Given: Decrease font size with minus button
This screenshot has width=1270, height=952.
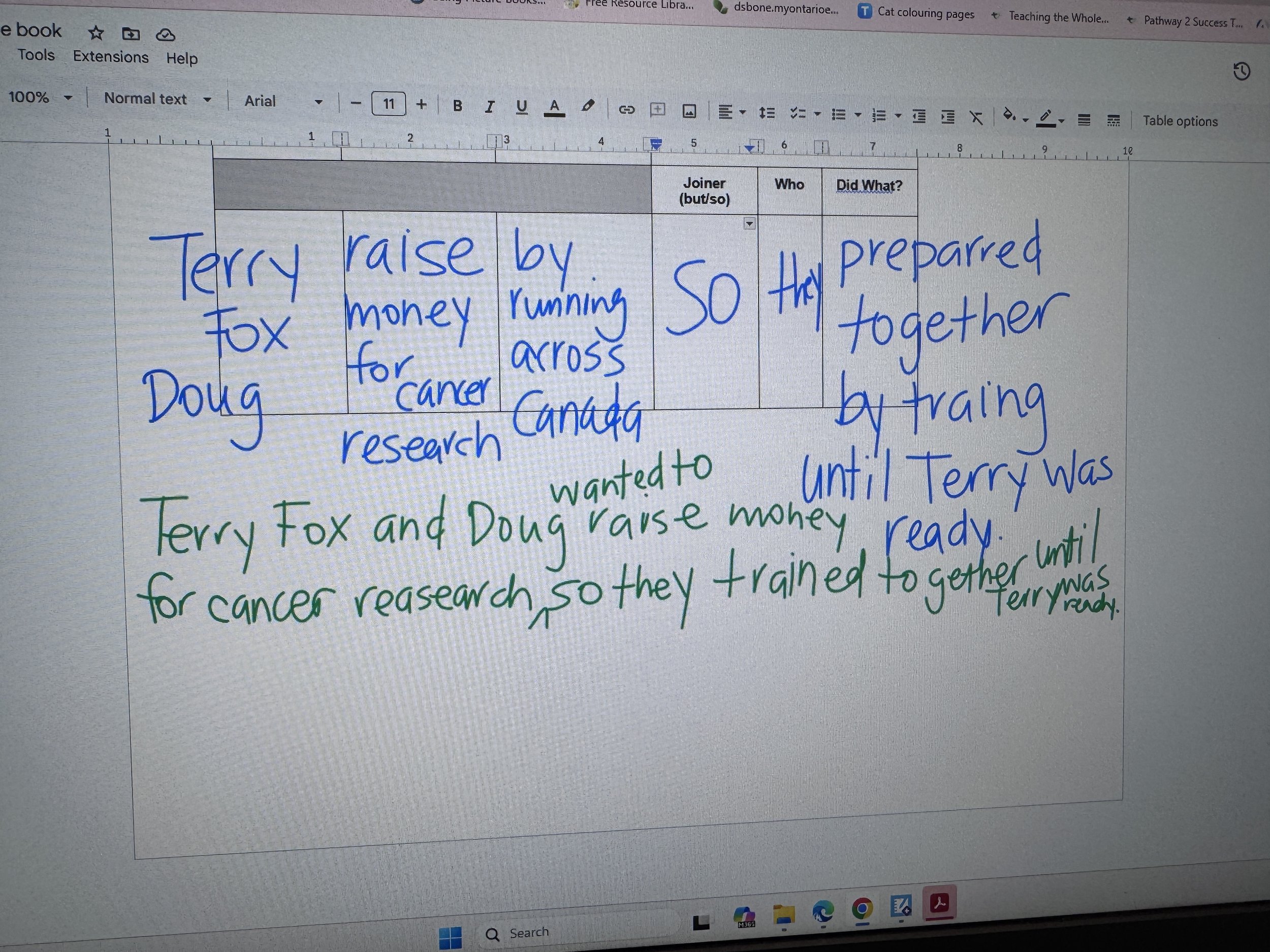Looking at the screenshot, I should pyautogui.click(x=356, y=104).
